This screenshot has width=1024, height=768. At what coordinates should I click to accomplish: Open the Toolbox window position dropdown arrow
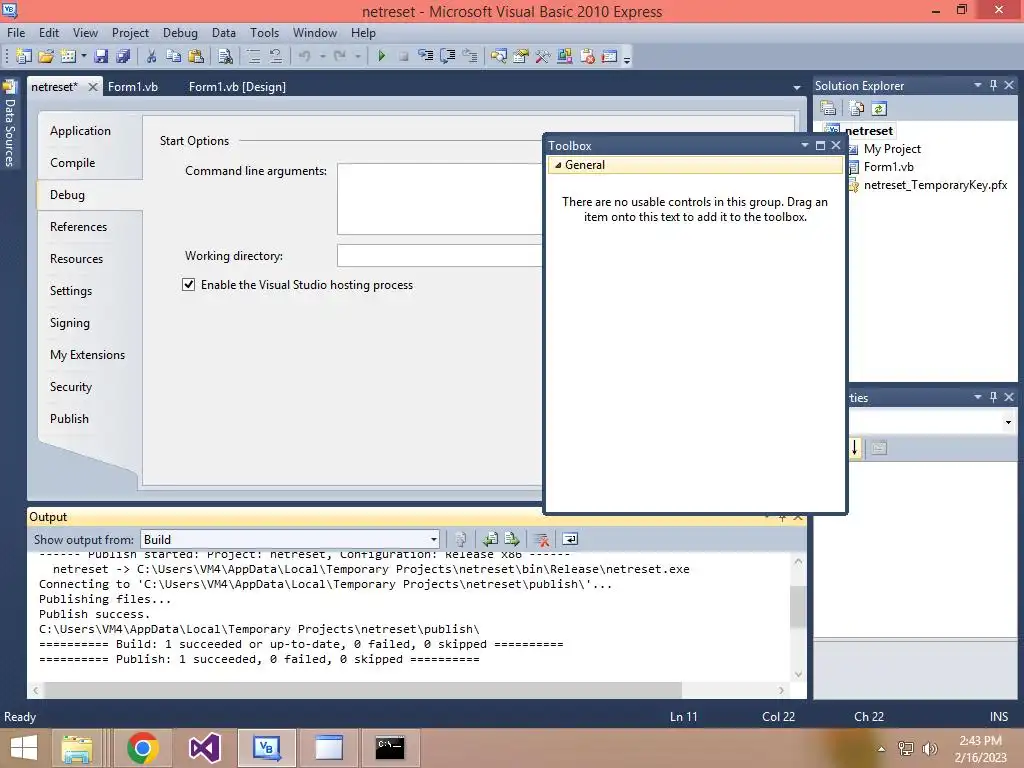coord(805,145)
